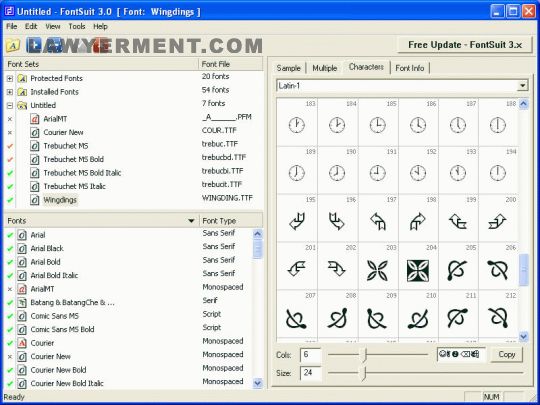
Task: Click the Cols slider handle
Action: [365, 355]
